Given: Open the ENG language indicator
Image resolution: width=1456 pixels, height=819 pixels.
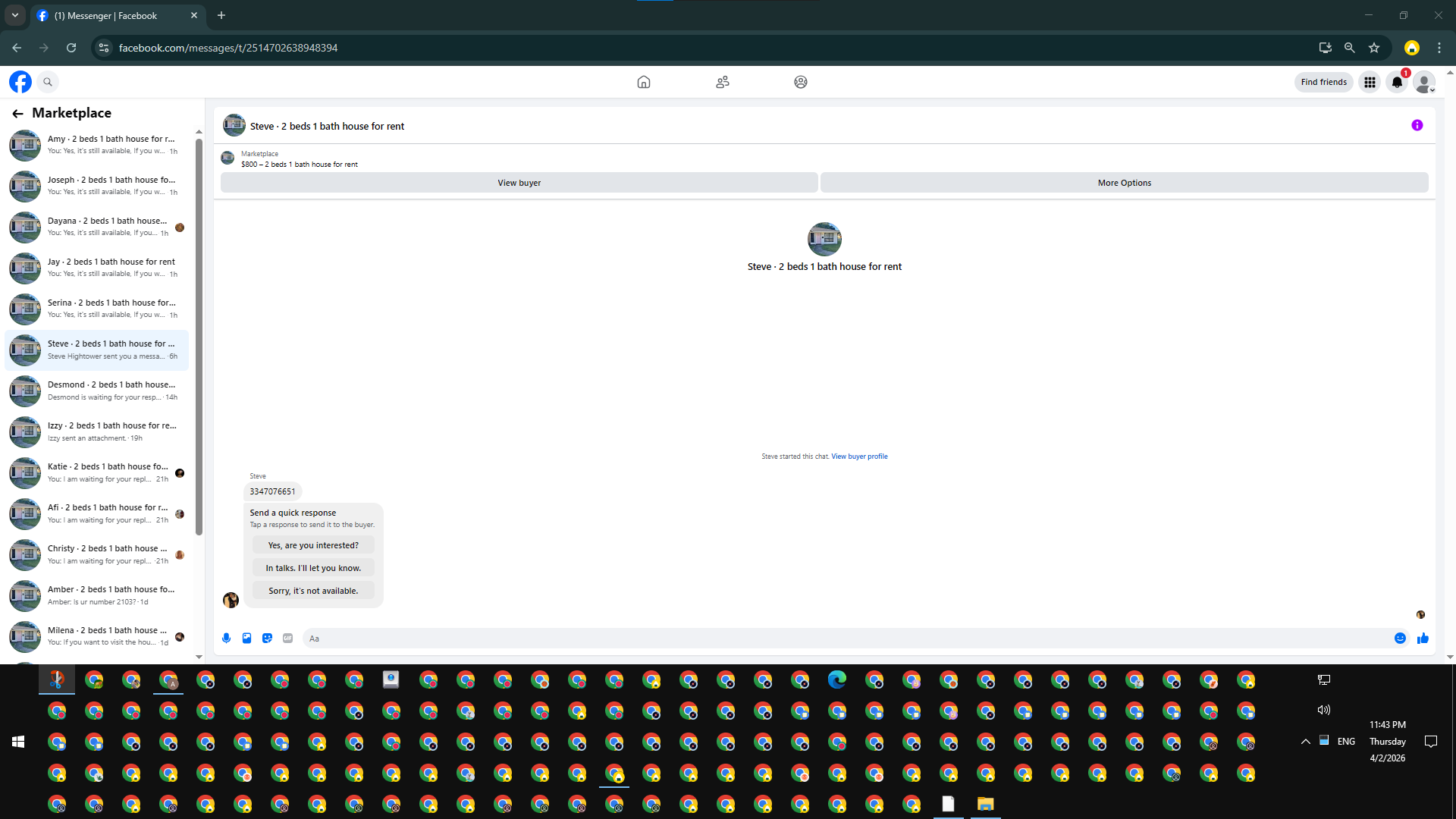Looking at the screenshot, I should point(1347,742).
